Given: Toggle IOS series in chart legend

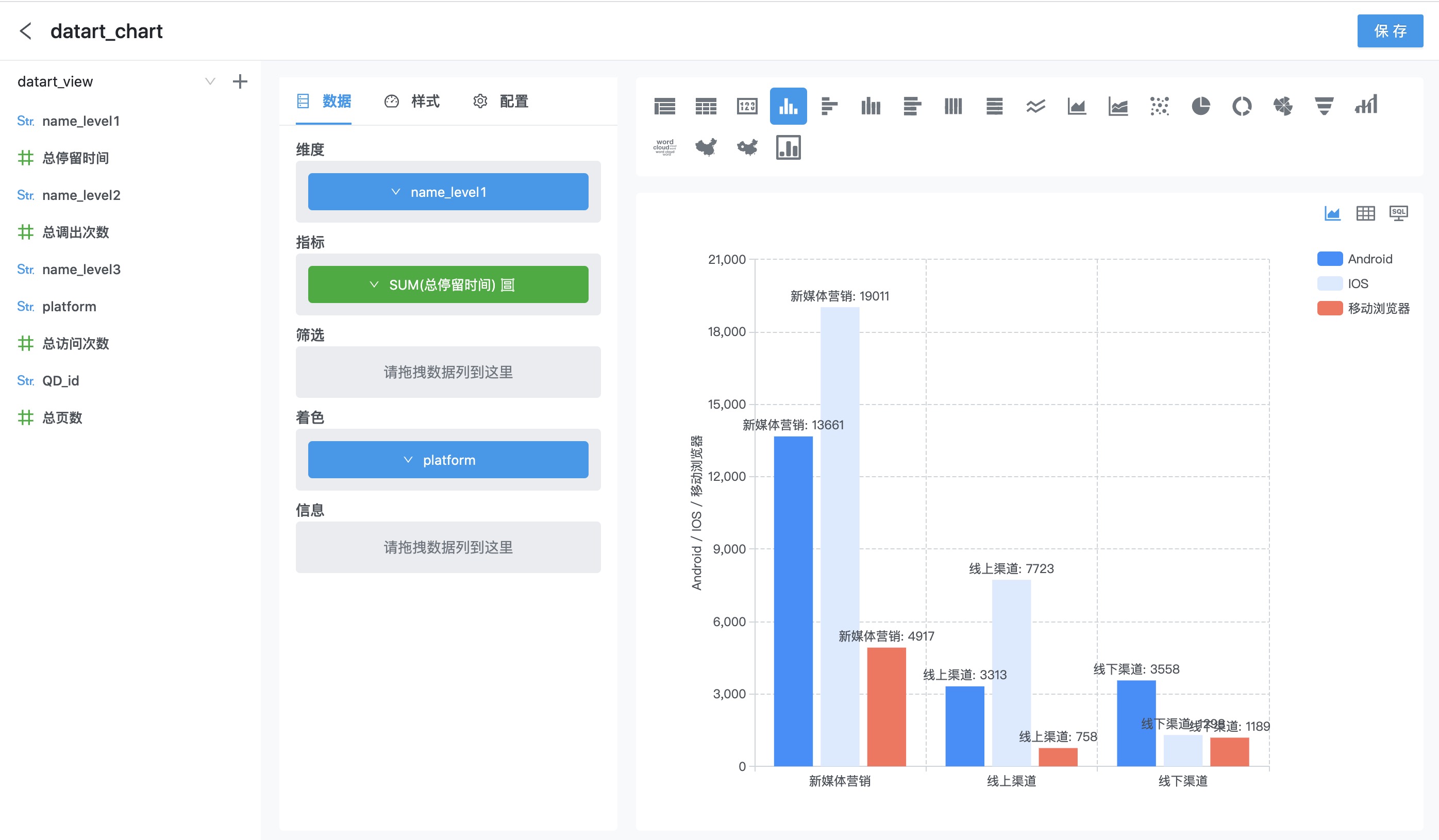Looking at the screenshot, I should [1343, 283].
